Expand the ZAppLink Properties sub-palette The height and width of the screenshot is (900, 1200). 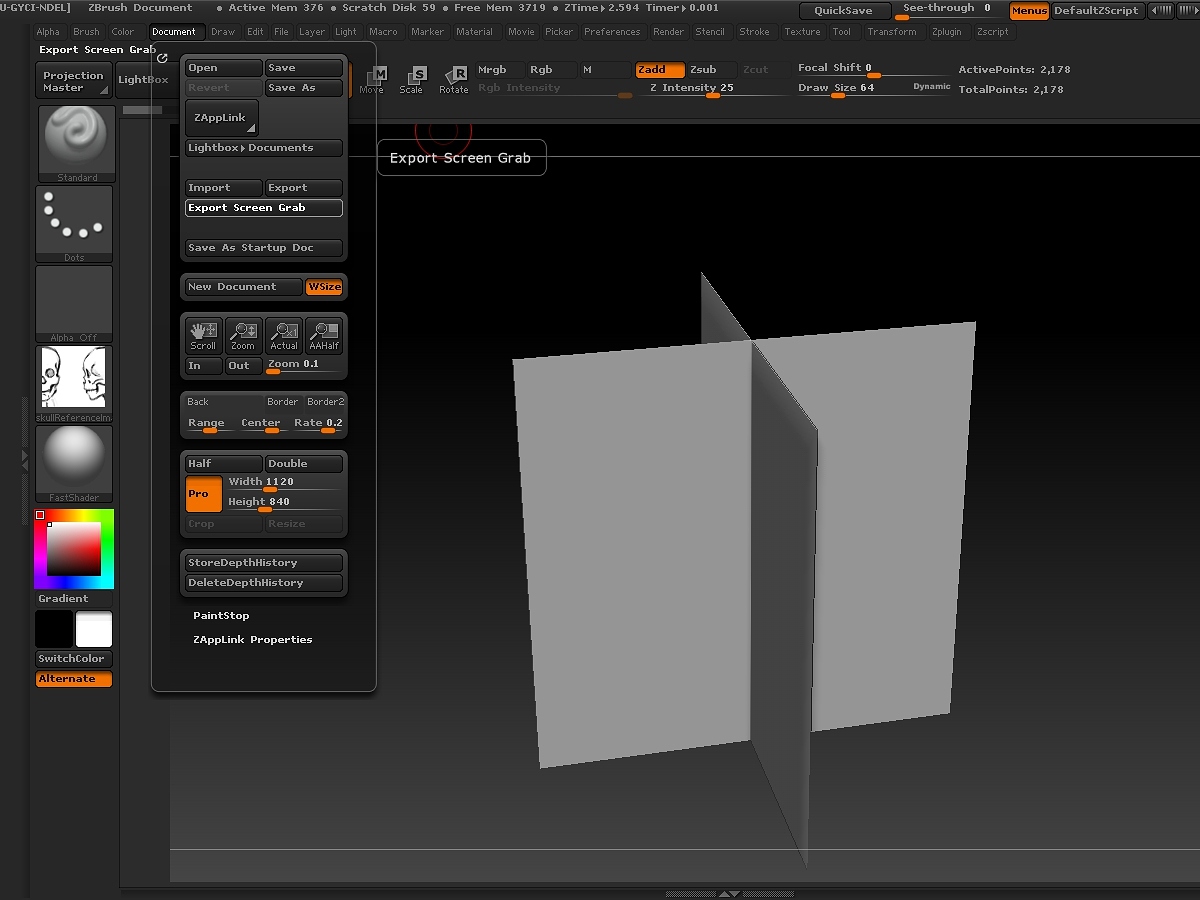click(x=253, y=640)
